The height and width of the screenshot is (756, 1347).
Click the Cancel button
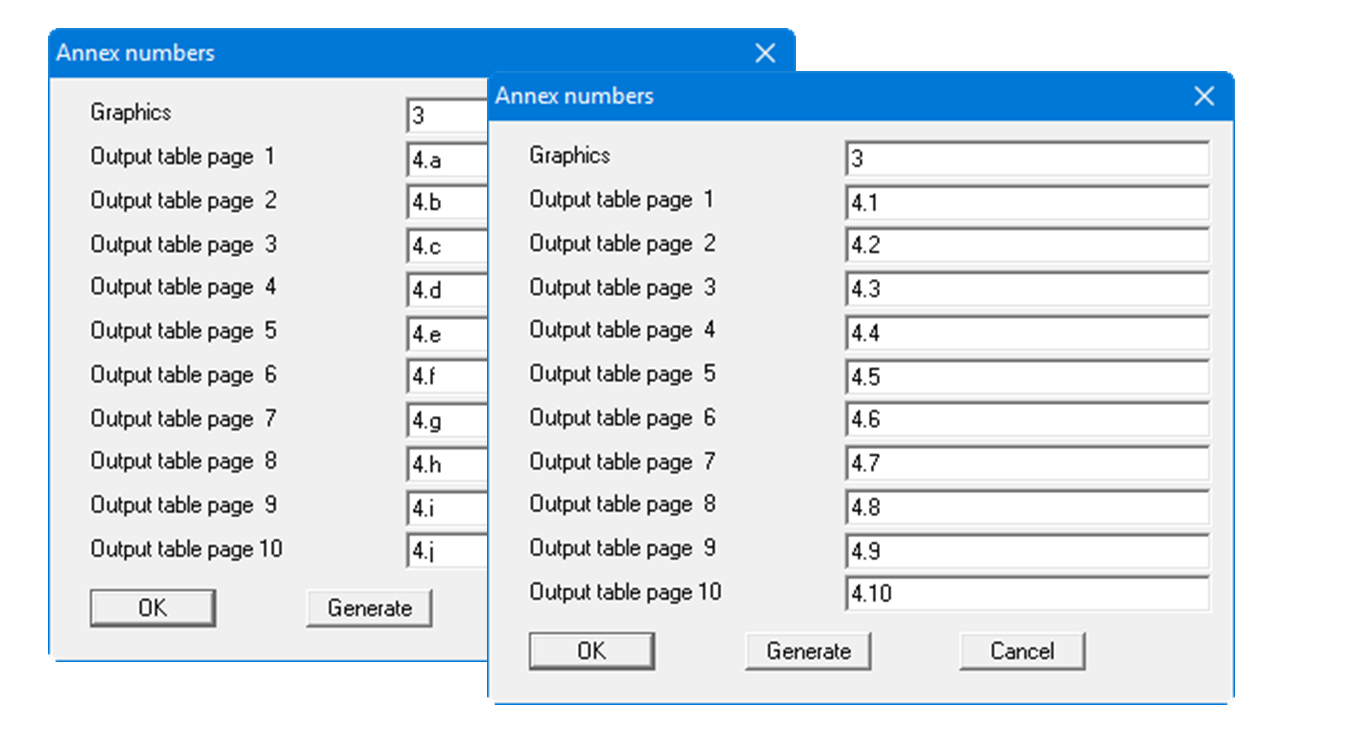[x=1021, y=651]
